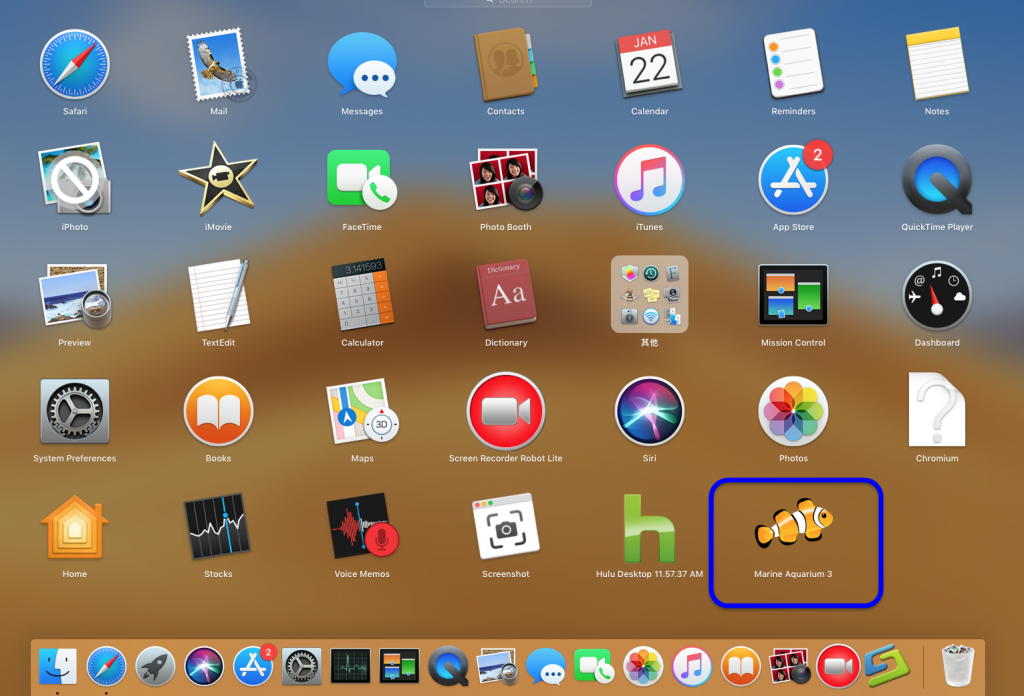Launch System Preferences
1024x696 pixels.
tap(73, 413)
